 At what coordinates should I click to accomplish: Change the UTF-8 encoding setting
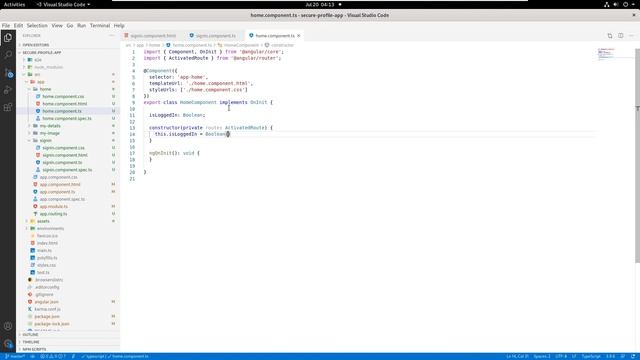[561, 356]
